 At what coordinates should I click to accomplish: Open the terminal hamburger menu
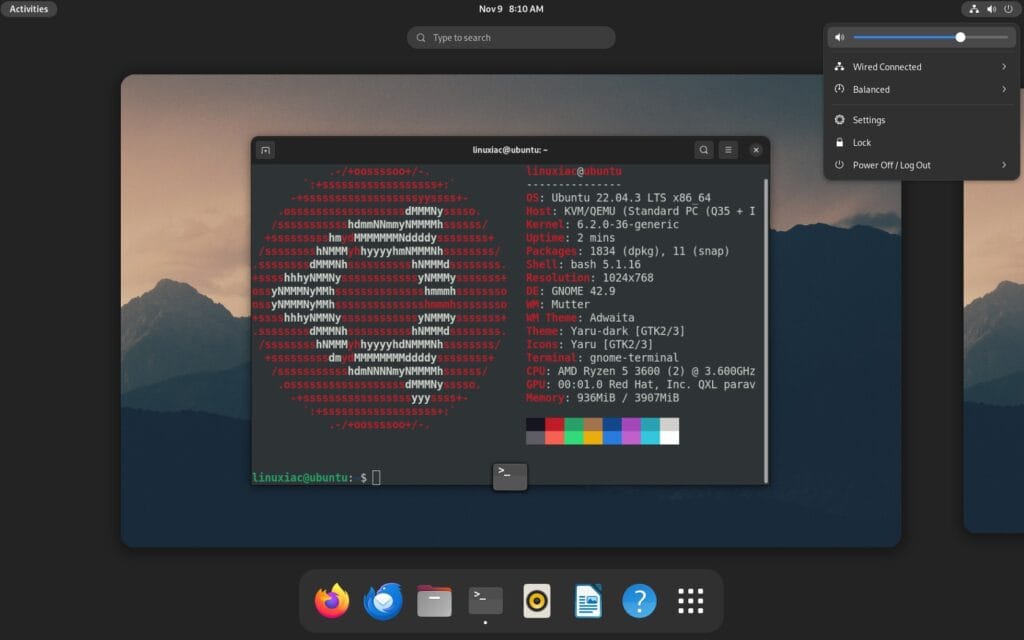(x=729, y=149)
